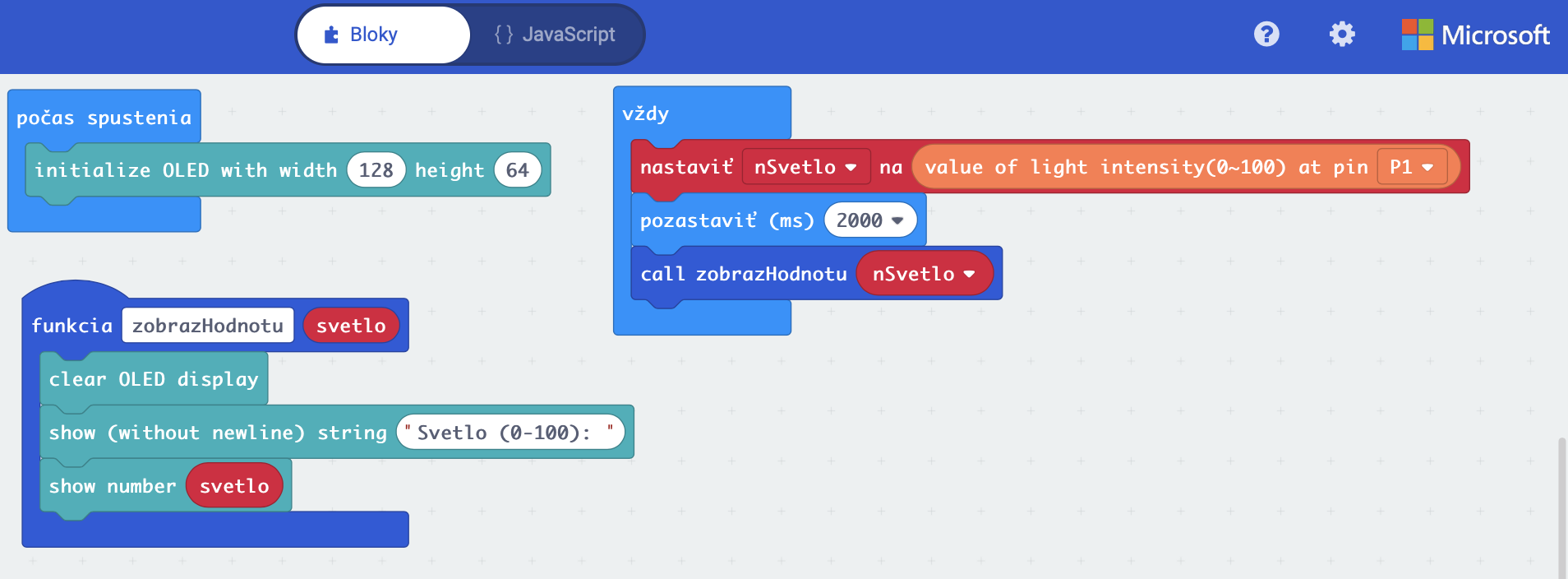Open the settings gear menu
Image resolution: width=1568 pixels, height=579 pixels.
click(1342, 35)
